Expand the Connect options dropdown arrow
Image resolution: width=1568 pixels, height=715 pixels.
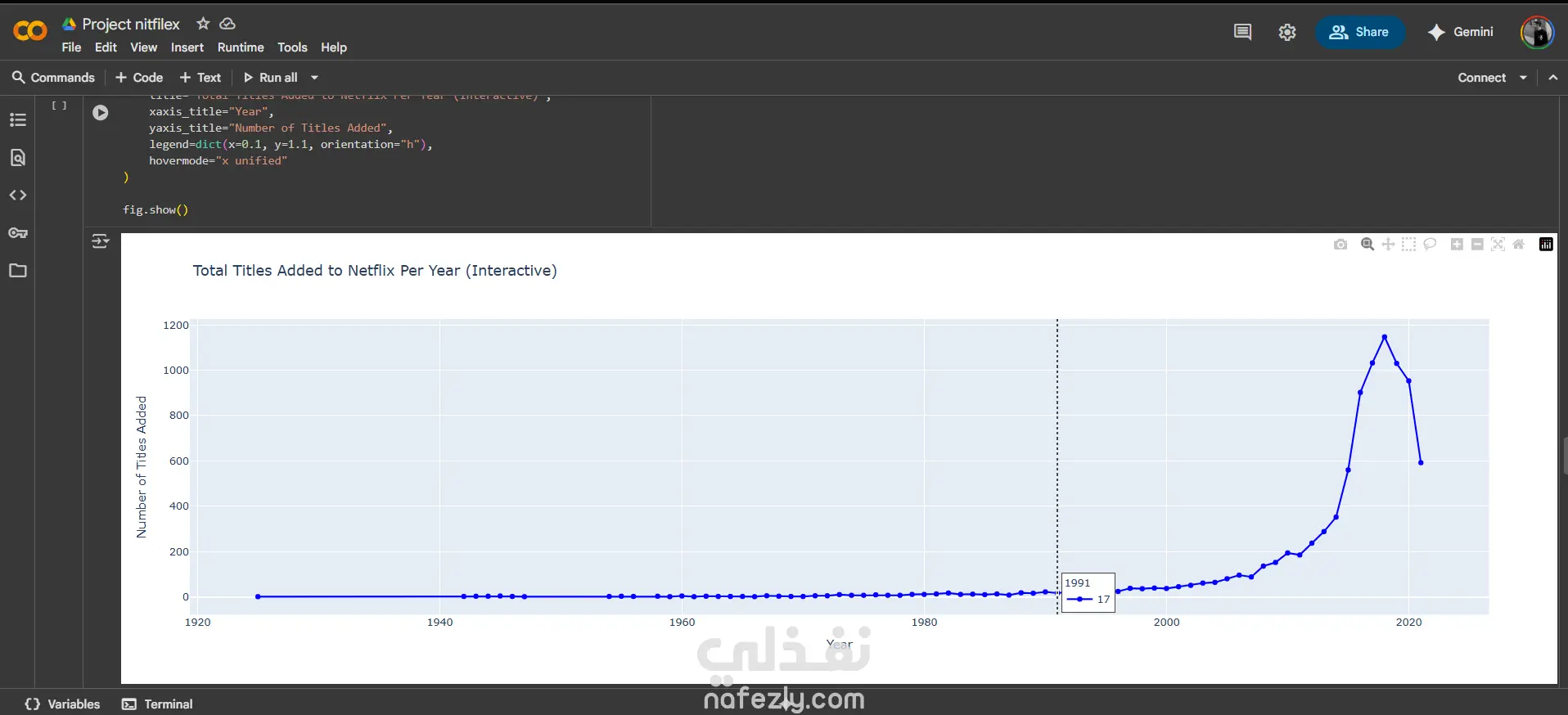(1523, 78)
